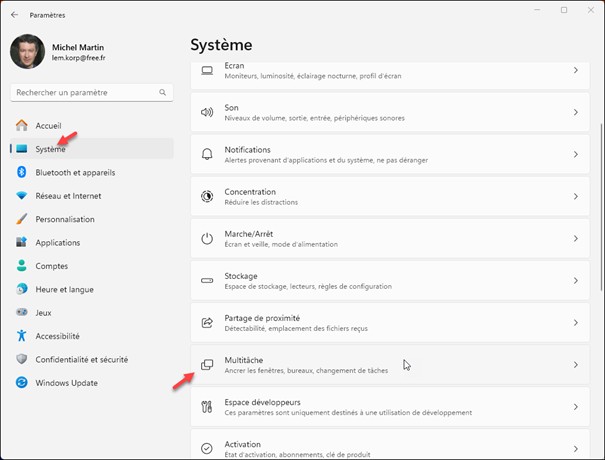Open Multitâche via its right chevron
The height and width of the screenshot is (460, 605).
click(575, 365)
